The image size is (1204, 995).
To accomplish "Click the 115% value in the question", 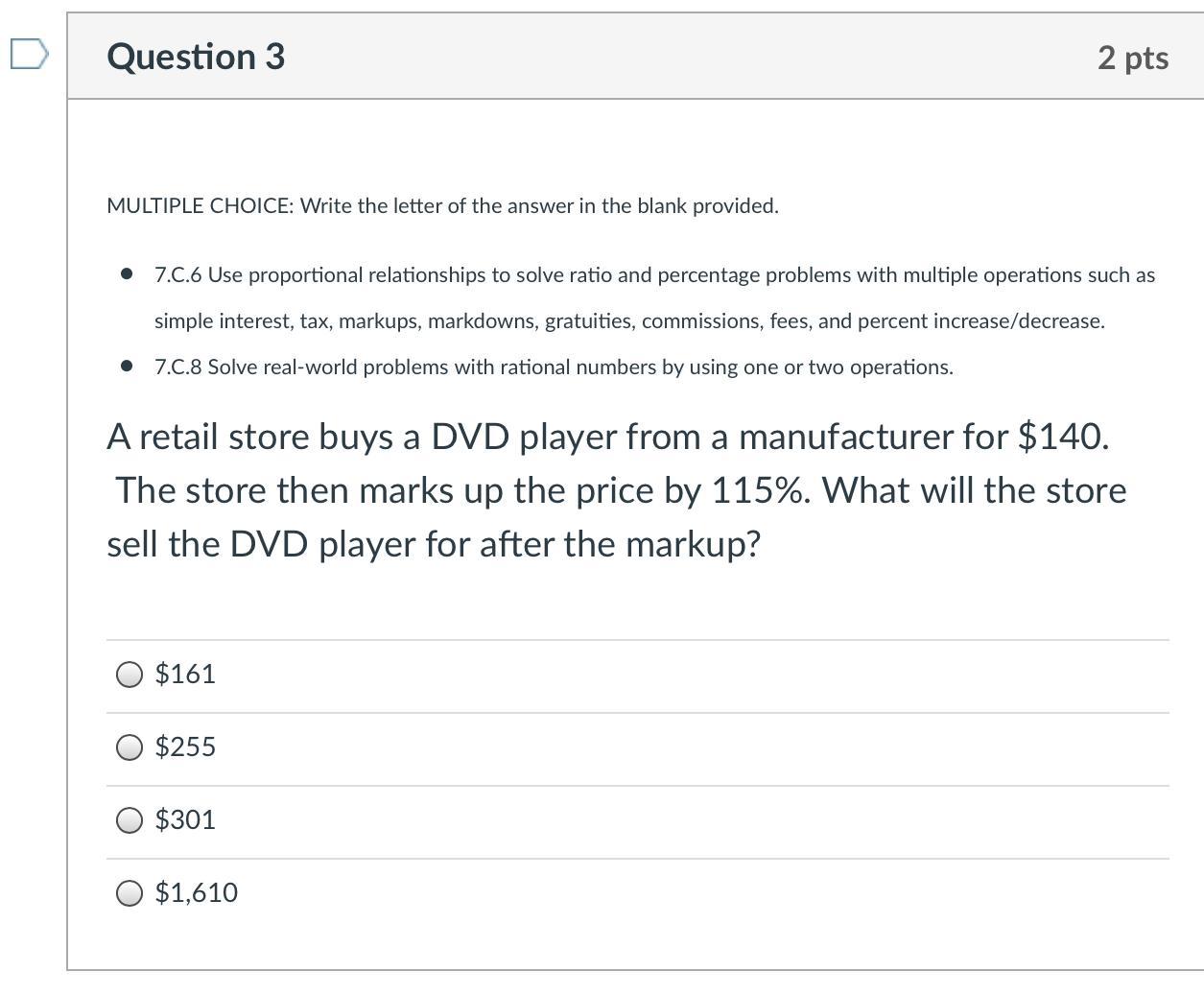I will point(760,491).
